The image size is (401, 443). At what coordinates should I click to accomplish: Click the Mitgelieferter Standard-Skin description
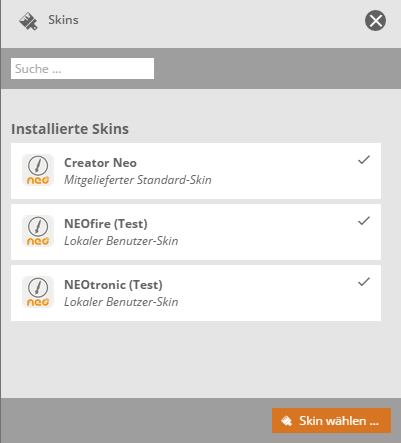[138, 180]
